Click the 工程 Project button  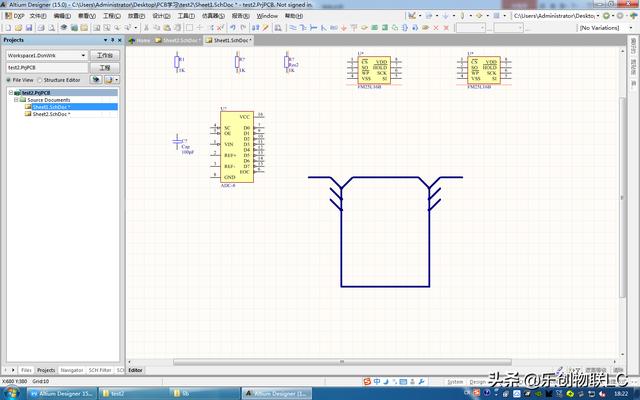point(104,68)
